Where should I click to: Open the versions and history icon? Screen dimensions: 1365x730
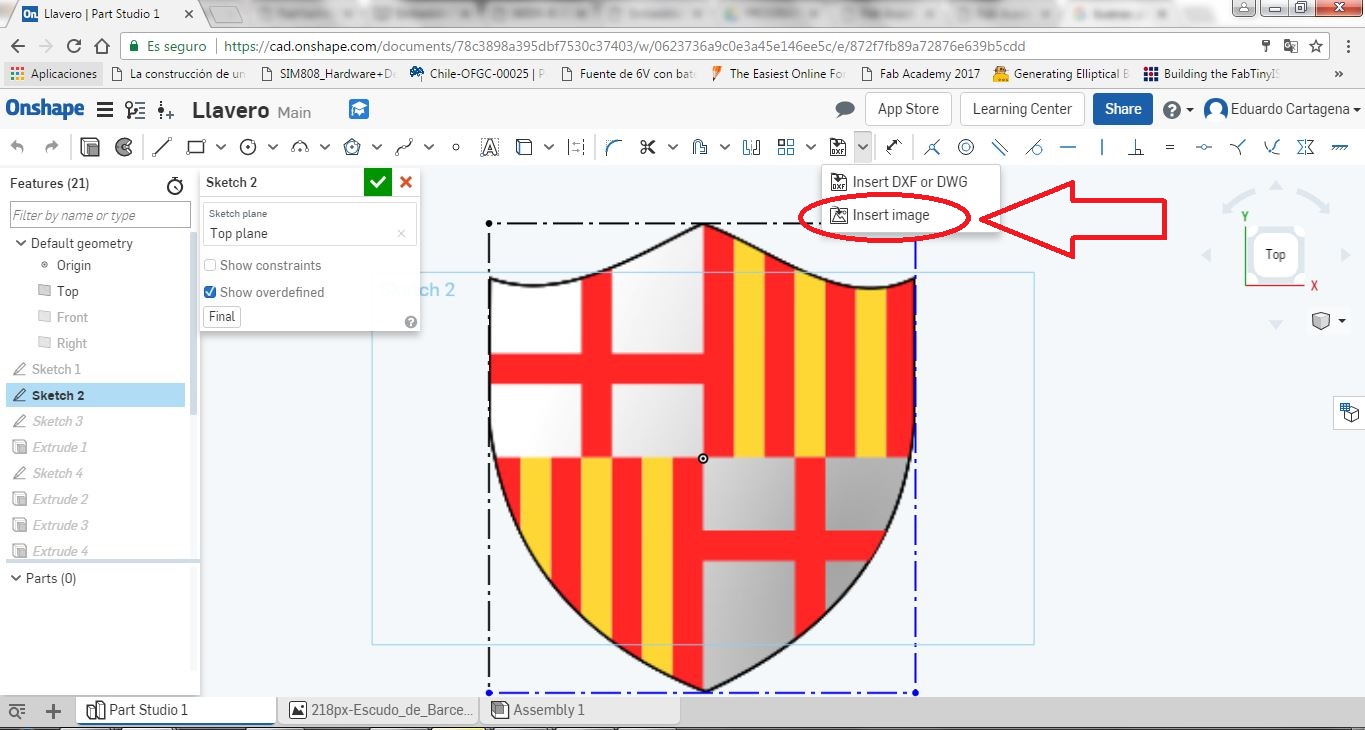pos(135,110)
